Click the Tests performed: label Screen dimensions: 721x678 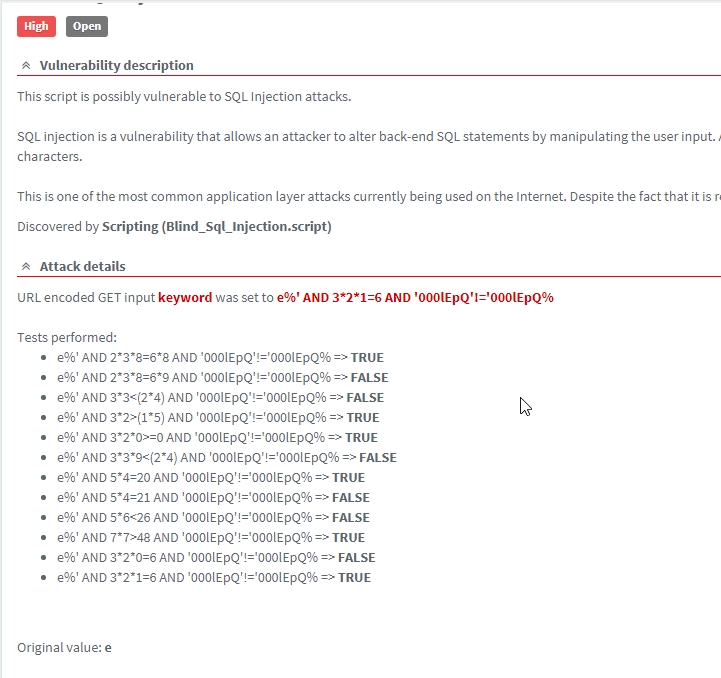click(x=67, y=338)
